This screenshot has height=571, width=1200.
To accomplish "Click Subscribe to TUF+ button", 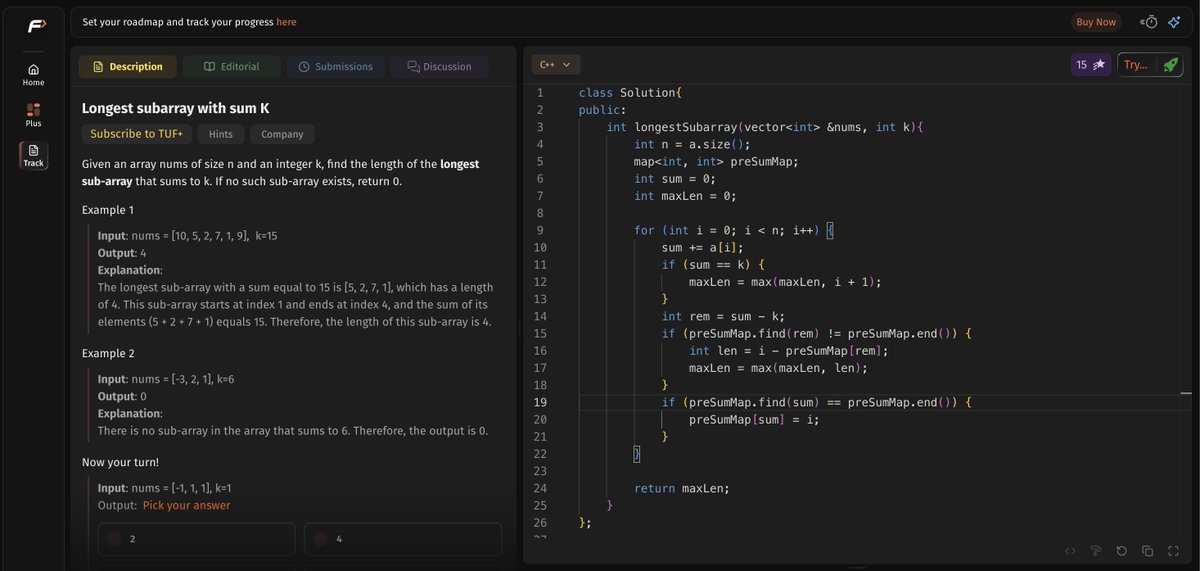I will (137, 134).
